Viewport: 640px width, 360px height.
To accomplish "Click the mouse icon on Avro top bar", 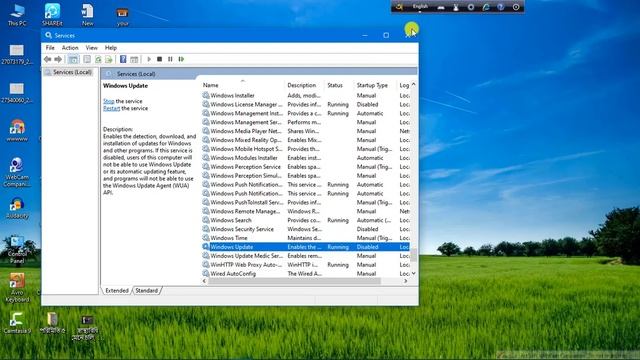I will 456,7.
